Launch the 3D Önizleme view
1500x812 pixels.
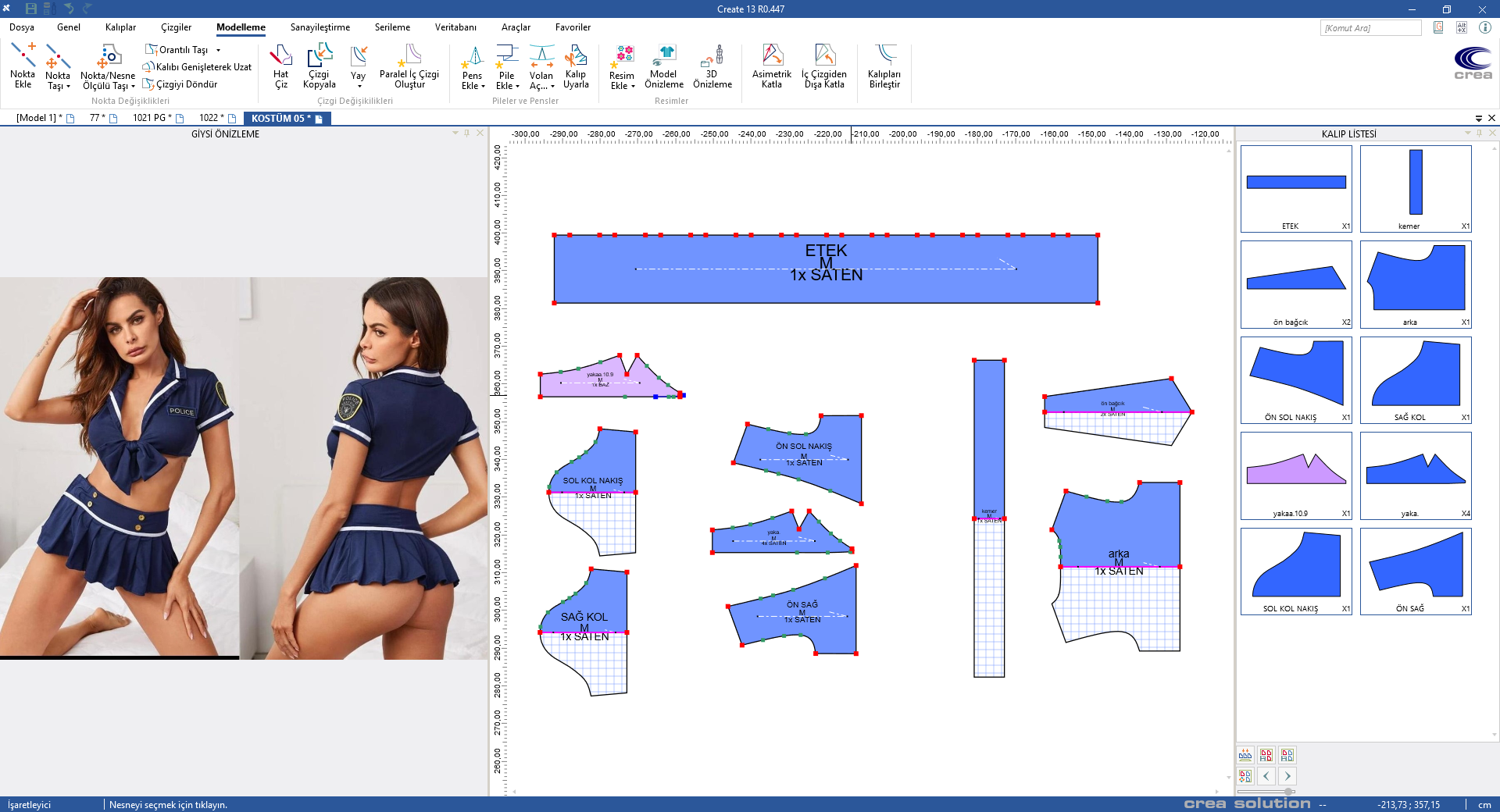[x=712, y=66]
